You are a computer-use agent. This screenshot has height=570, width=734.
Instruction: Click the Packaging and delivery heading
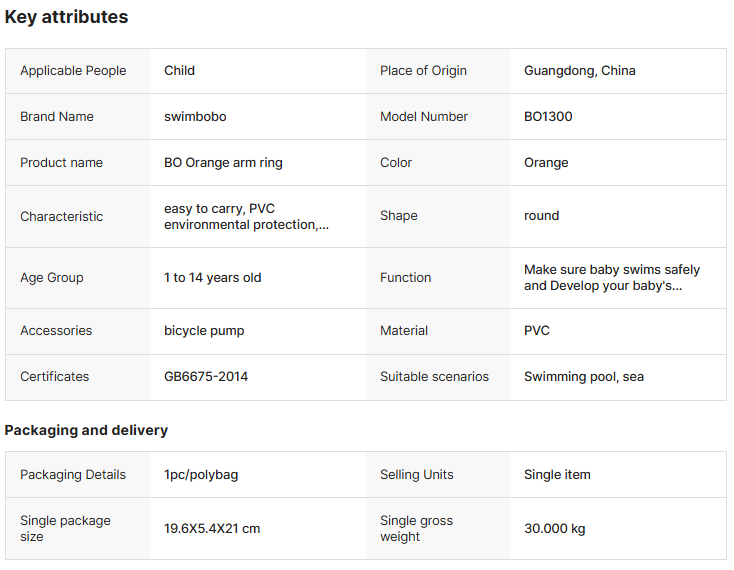[86, 430]
